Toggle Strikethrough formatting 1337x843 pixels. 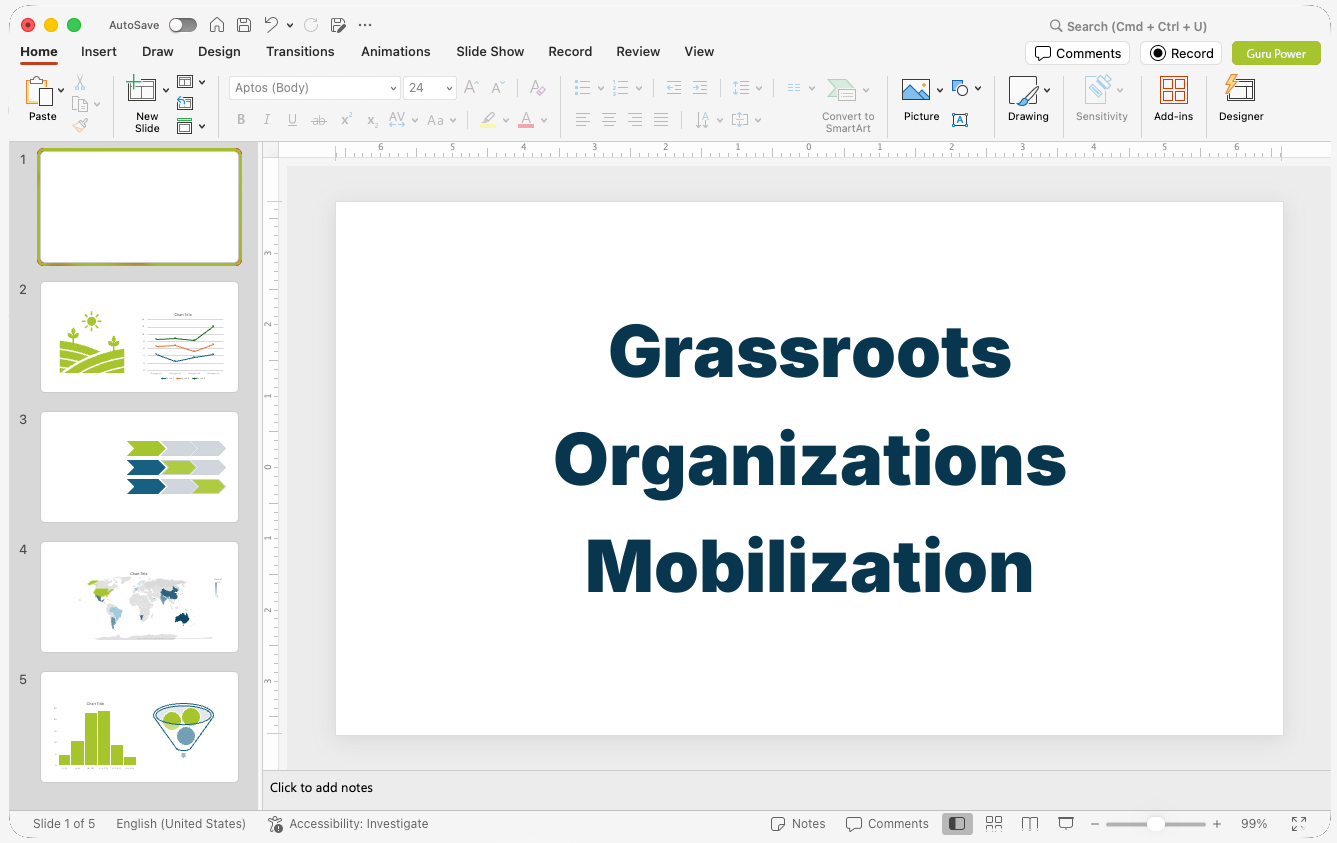pyautogui.click(x=319, y=120)
